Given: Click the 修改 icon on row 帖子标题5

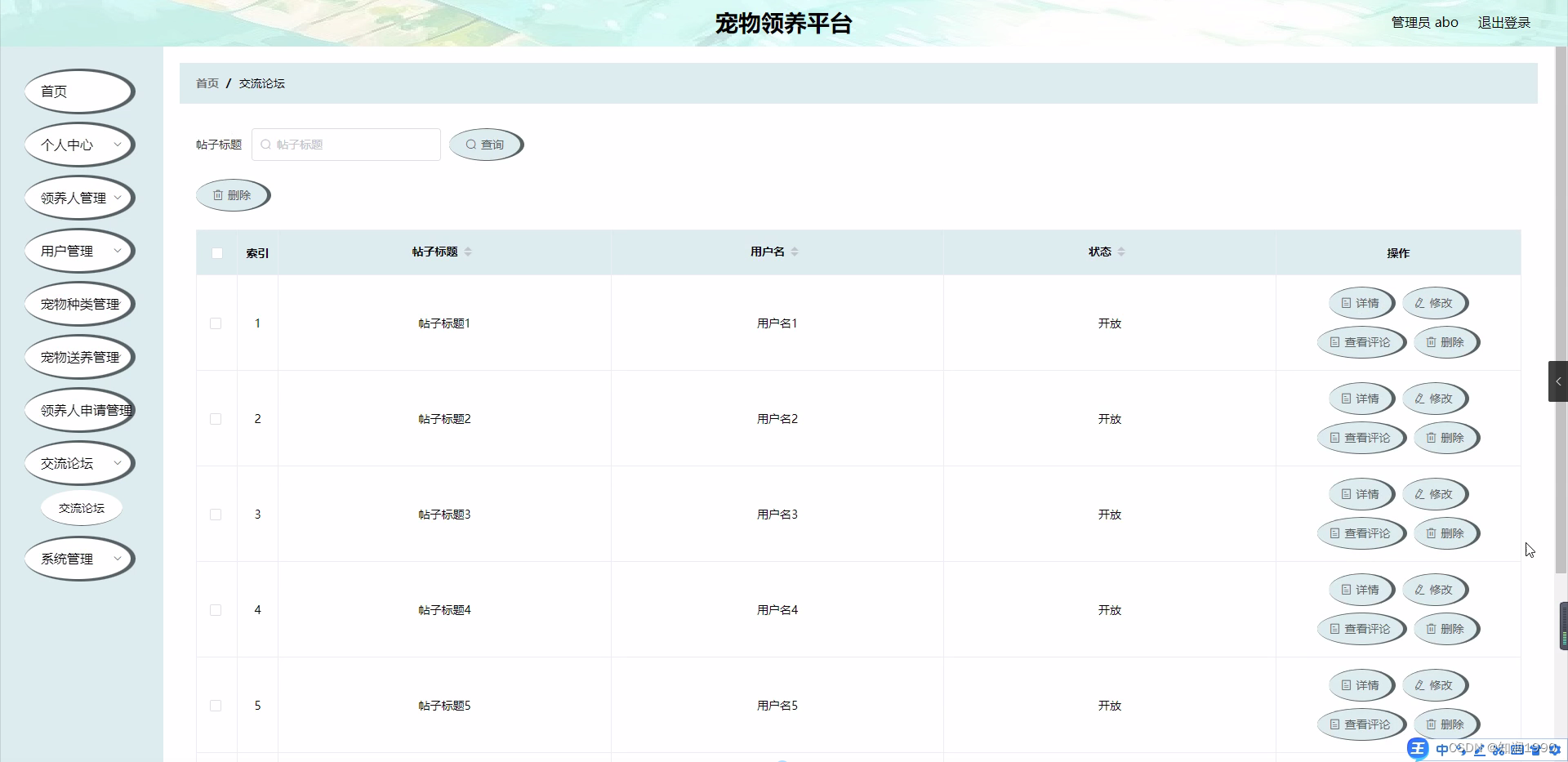Looking at the screenshot, I should coord(1434,685).
